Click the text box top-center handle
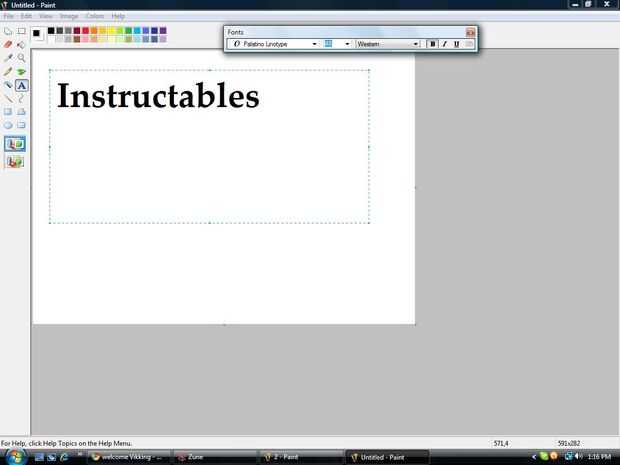Viewport: 620px width, 465px height. pyautogui.click(x=210, y=70)
